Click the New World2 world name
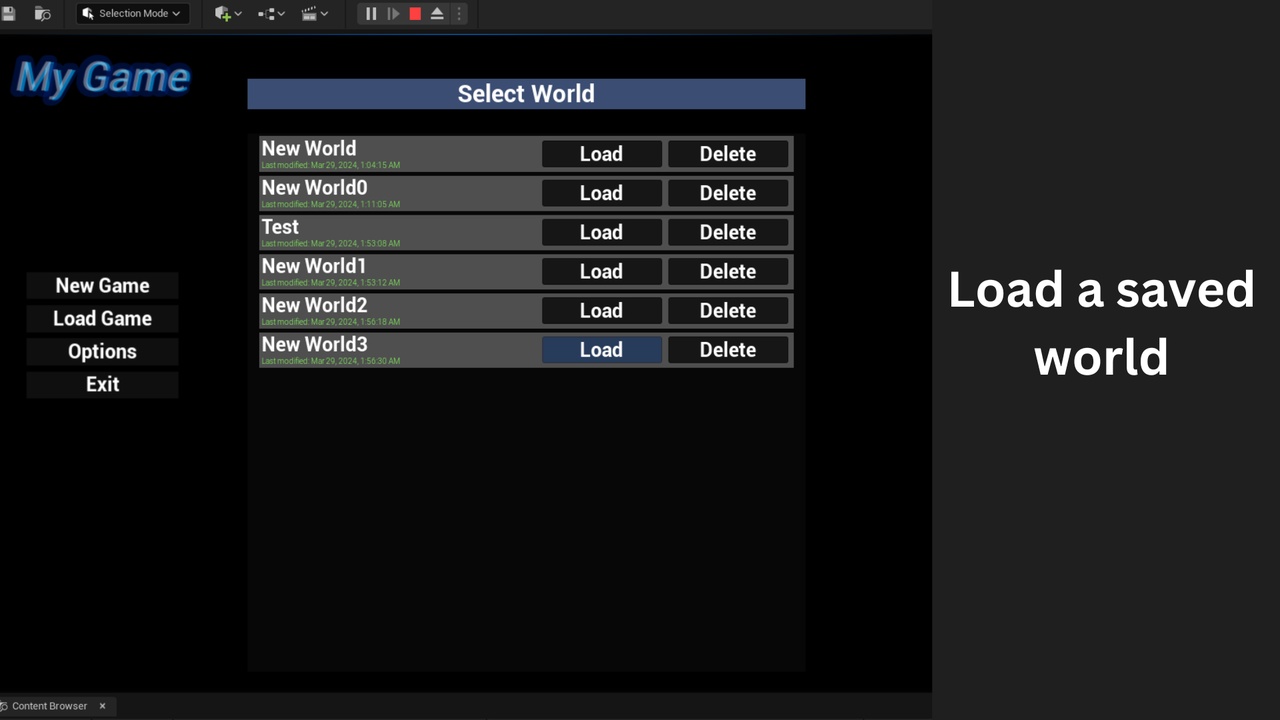 [314, 305]
